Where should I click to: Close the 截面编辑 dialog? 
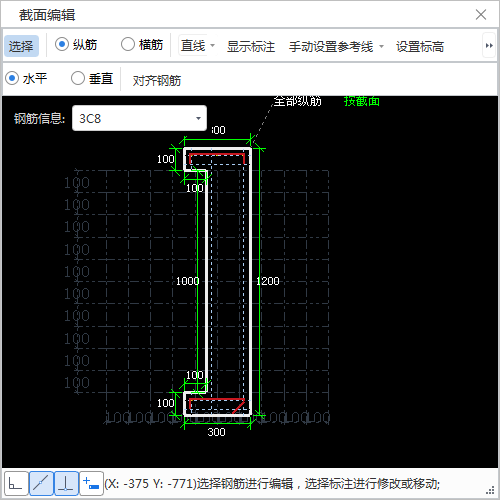(481, 15)
